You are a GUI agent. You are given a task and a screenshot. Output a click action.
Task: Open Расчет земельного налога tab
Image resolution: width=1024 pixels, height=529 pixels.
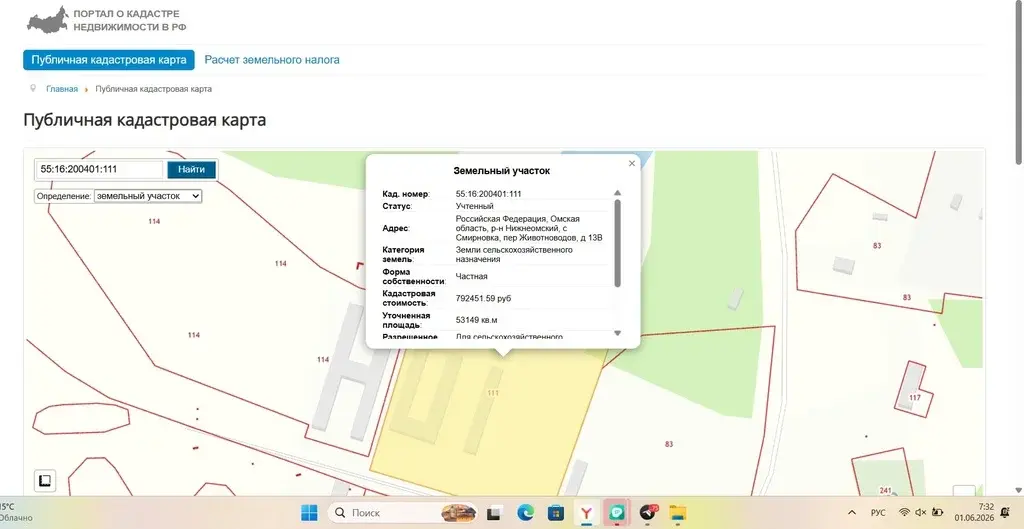click(272, 60)
